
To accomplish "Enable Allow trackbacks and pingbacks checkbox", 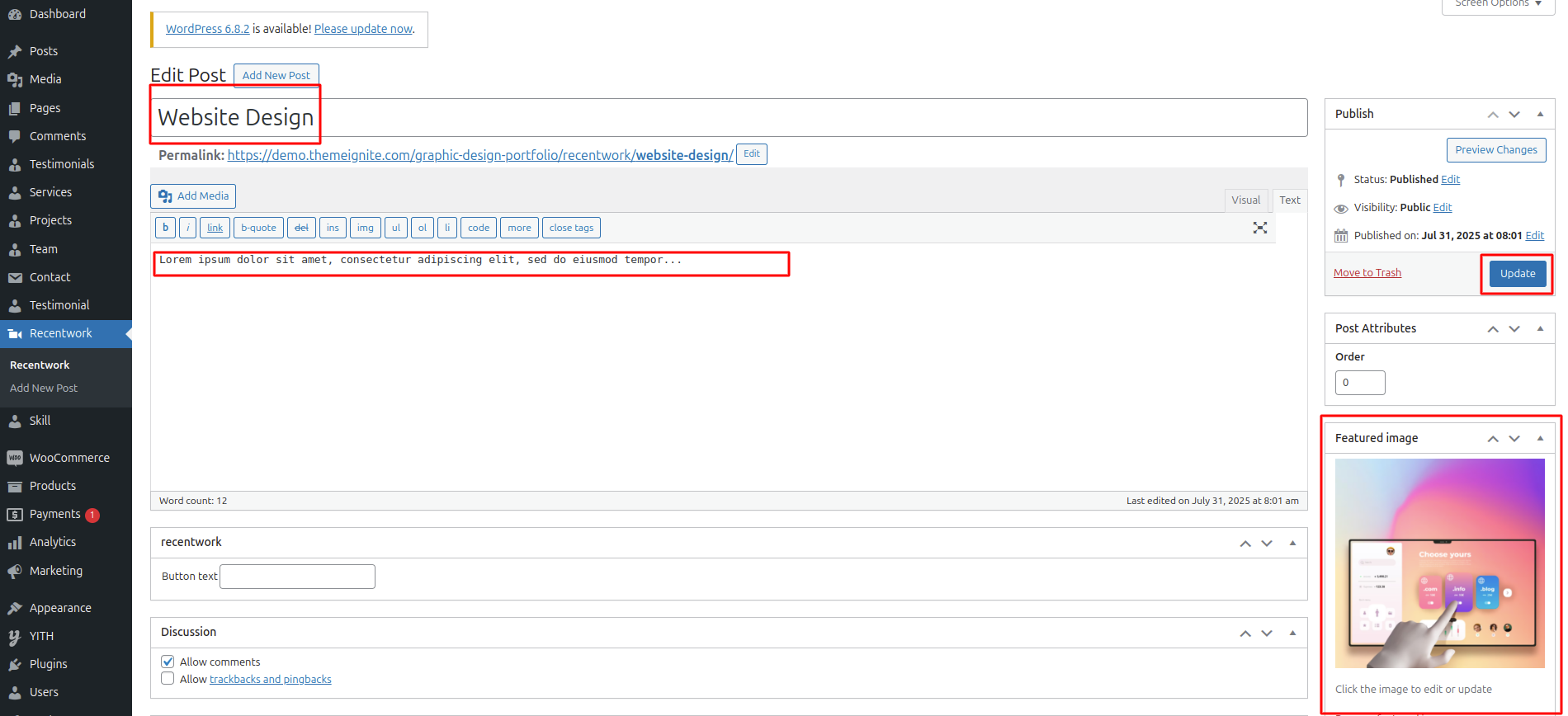I will (168, 679).
